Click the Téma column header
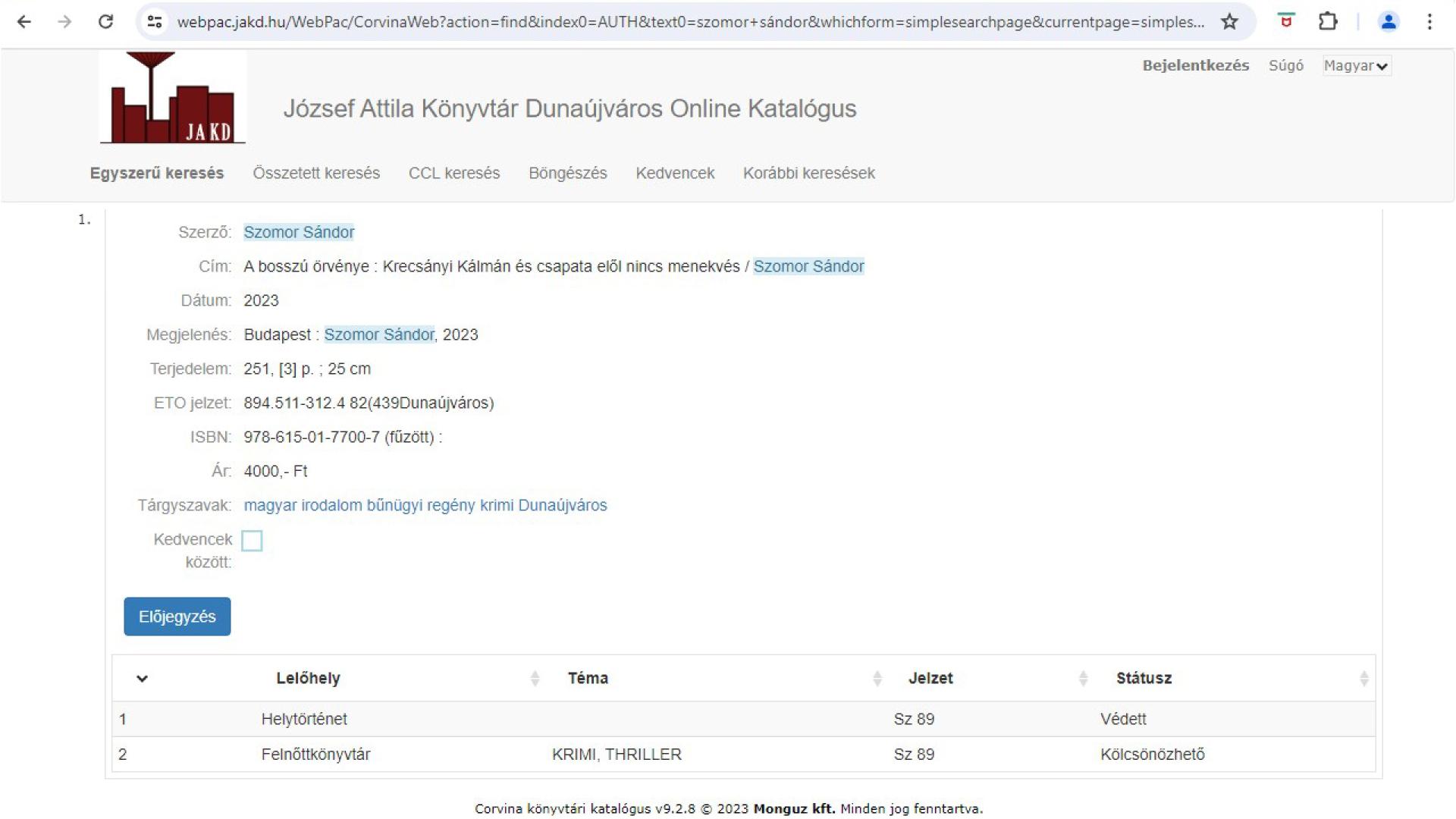 click(x=588, y=678)
